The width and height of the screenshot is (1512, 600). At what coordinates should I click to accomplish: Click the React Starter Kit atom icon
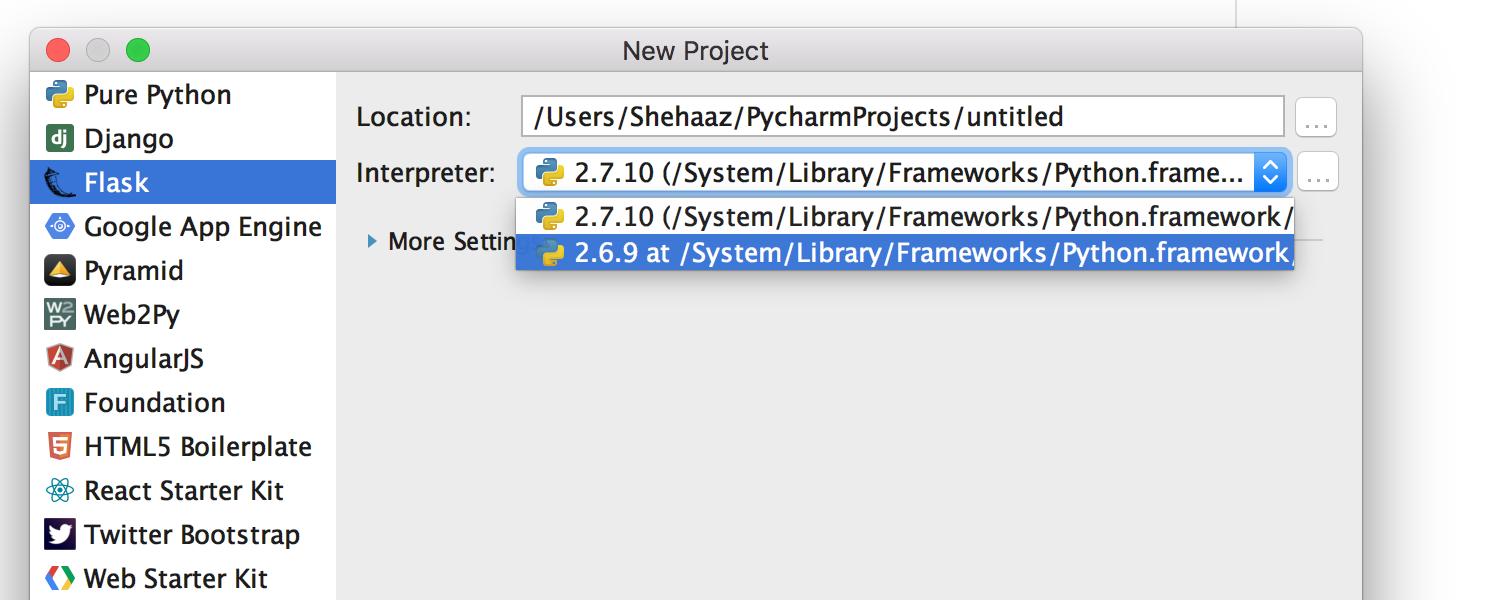pos(60,491)
